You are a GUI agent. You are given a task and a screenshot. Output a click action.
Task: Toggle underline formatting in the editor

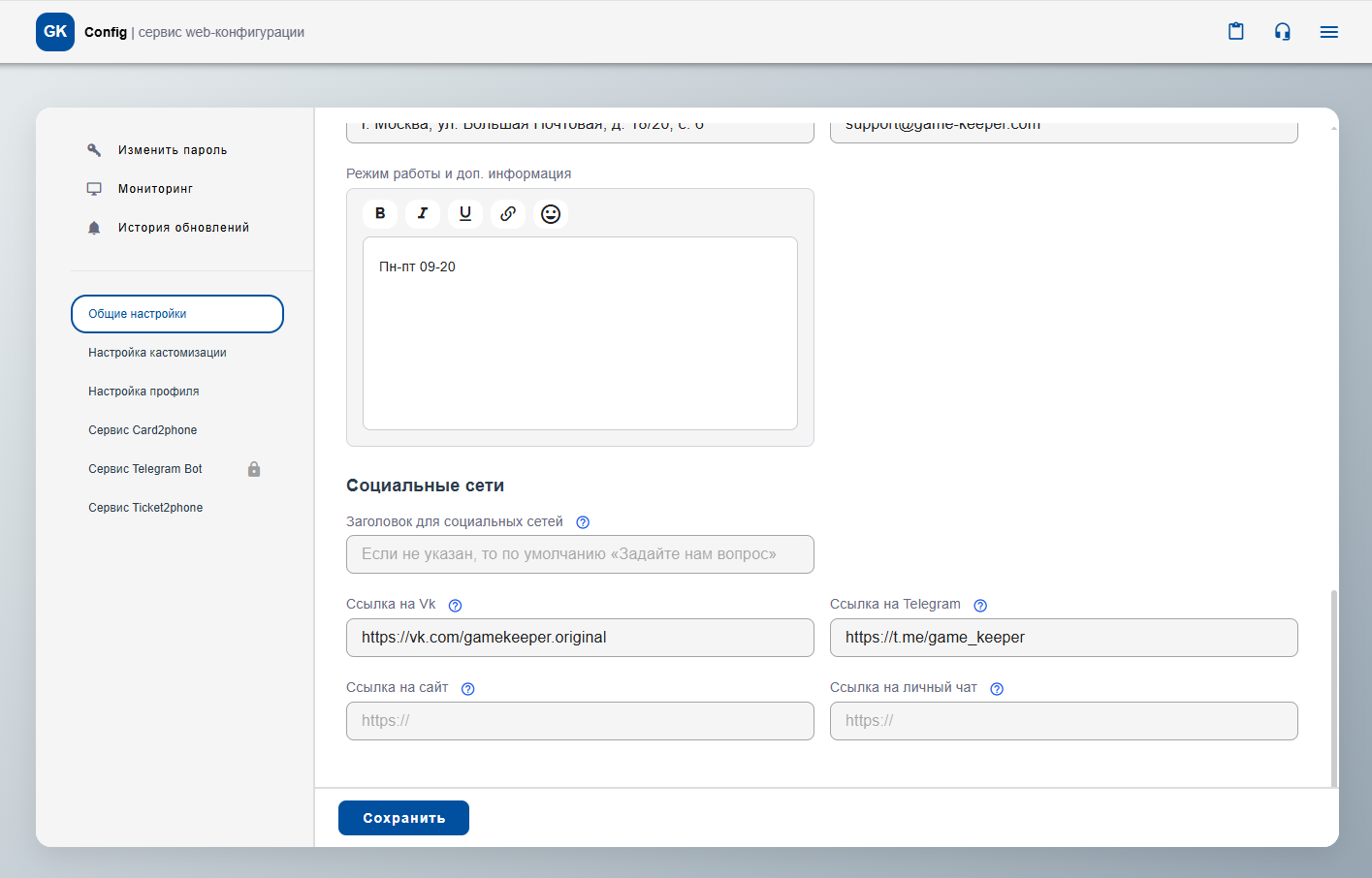465,214
